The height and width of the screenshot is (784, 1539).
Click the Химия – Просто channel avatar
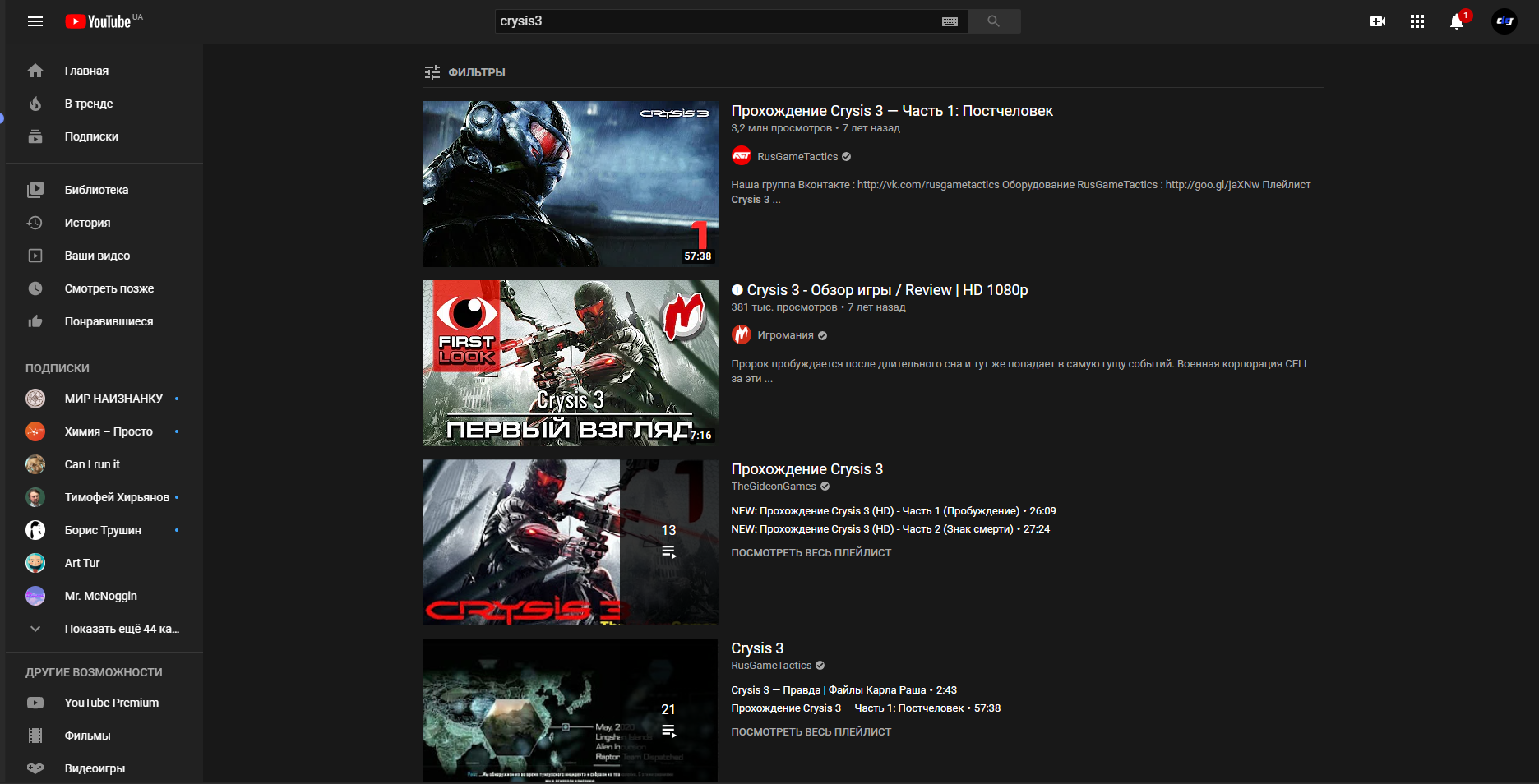[35, 431]
